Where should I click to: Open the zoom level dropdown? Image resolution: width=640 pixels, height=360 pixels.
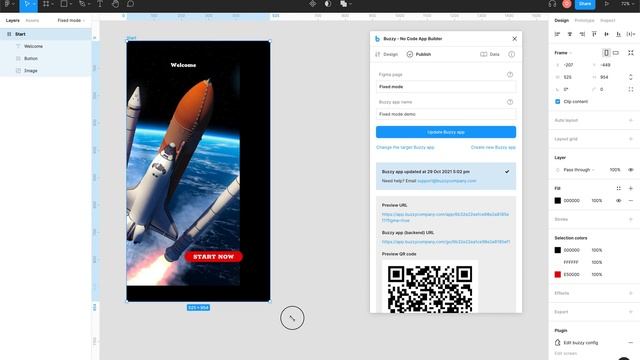(x=627, y=4)
